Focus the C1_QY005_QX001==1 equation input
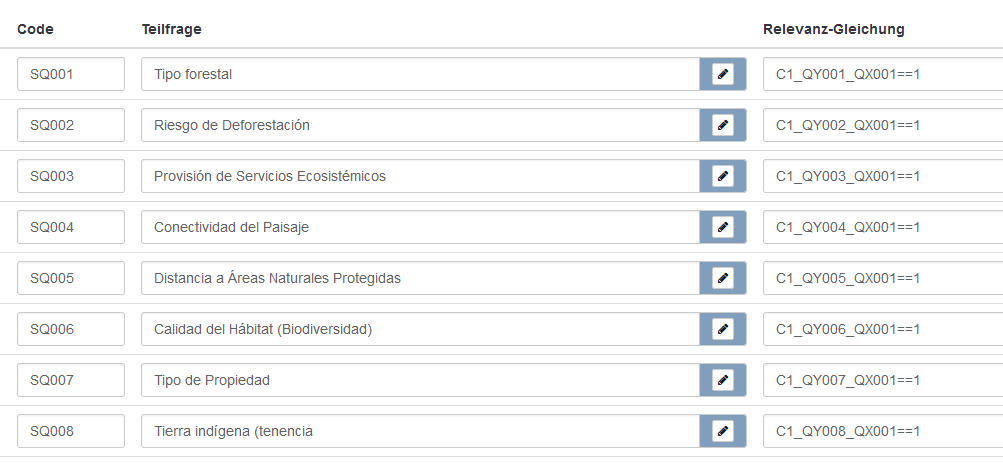Screen dimensions: 1003x463 (x=882, y=278)
